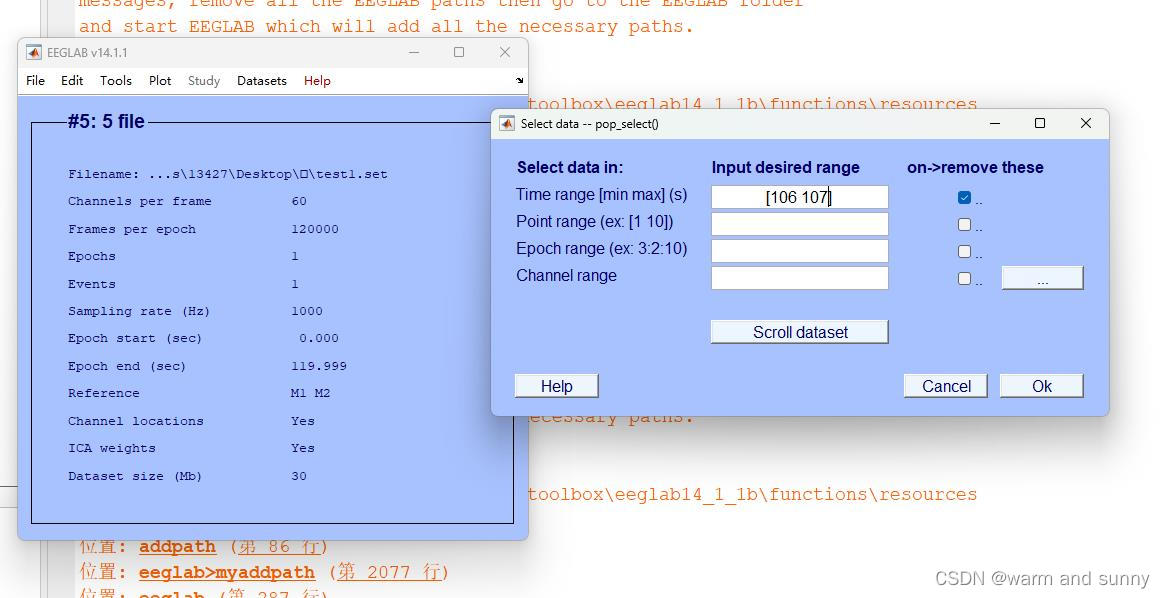Open the File menu in EEGLAB

click(36, 80)
